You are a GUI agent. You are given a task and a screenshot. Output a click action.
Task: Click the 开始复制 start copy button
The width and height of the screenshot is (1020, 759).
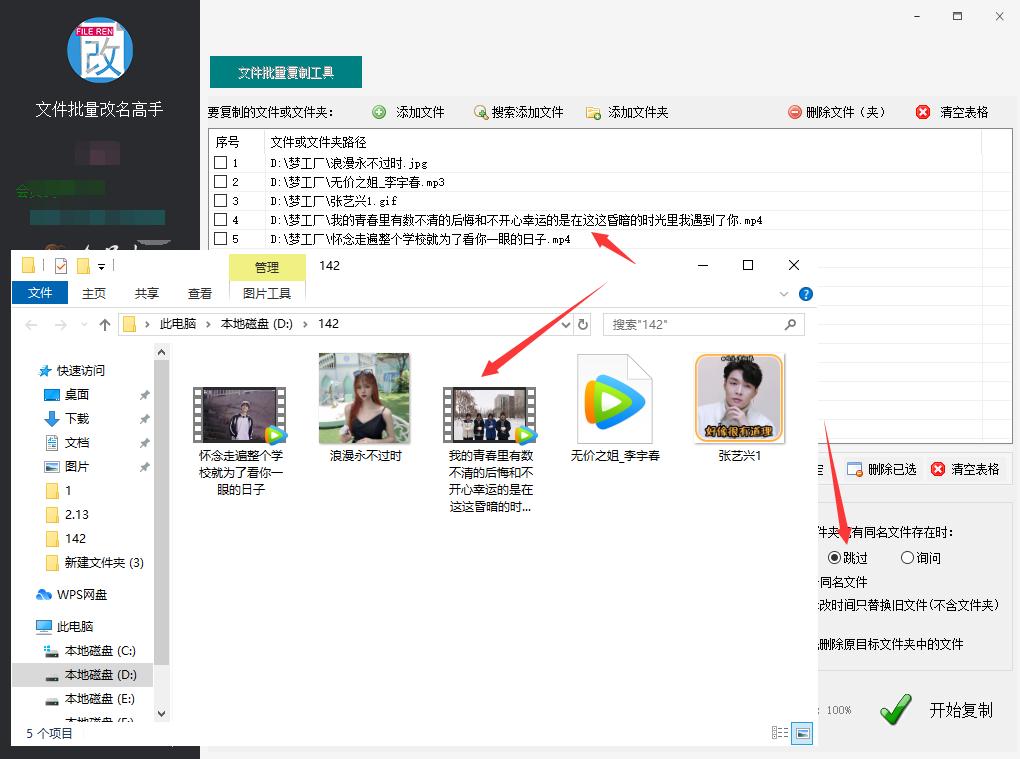pyautogui.click(x=954, y=710)
